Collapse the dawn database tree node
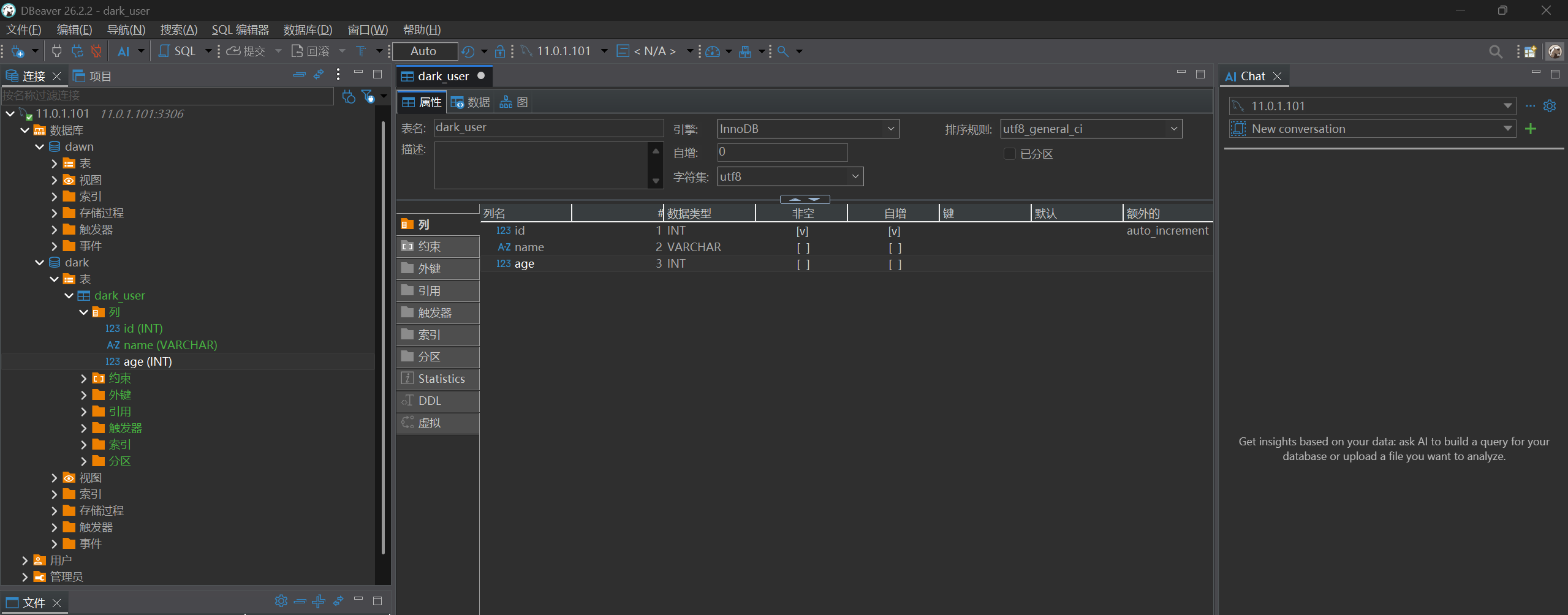Screen dimensions: 1568x615 [x=39, y=147]
